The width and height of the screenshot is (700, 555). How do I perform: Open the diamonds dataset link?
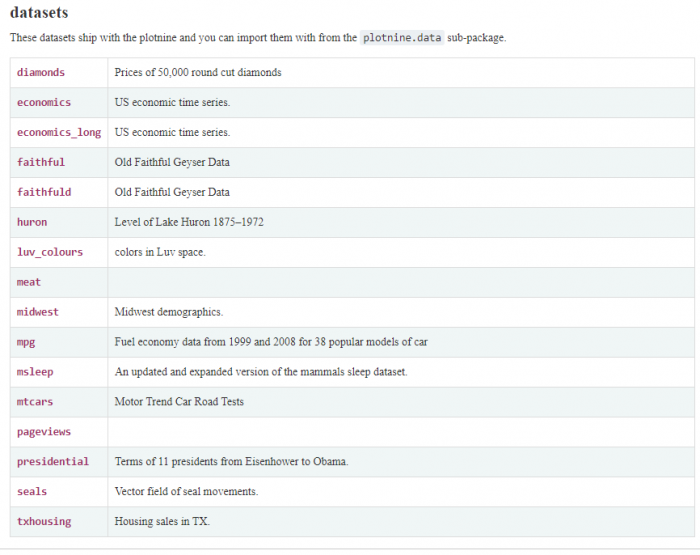pyautogui.click(x=41, y=72)
